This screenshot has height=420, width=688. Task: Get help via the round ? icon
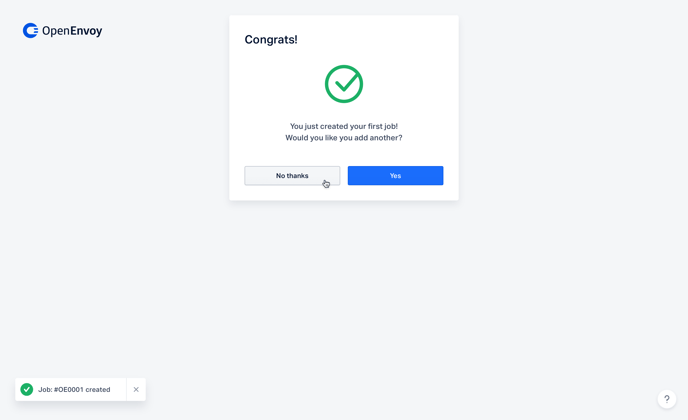(666, 399)
